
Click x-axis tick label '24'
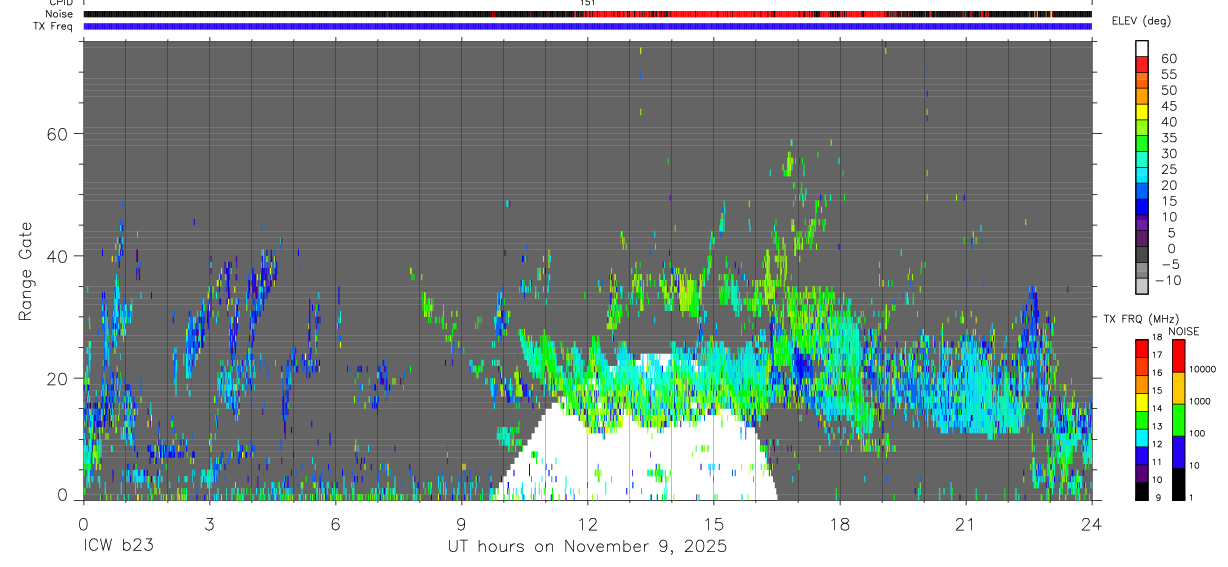tap(1092, 524)
